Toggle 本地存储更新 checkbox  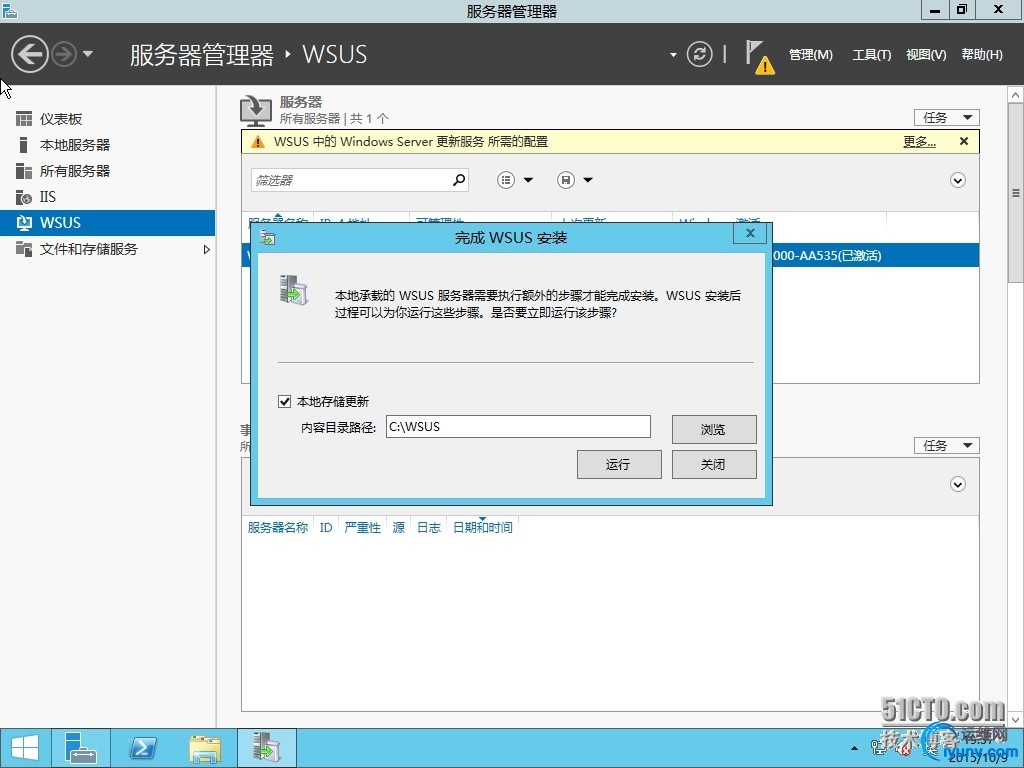point(284,402)
